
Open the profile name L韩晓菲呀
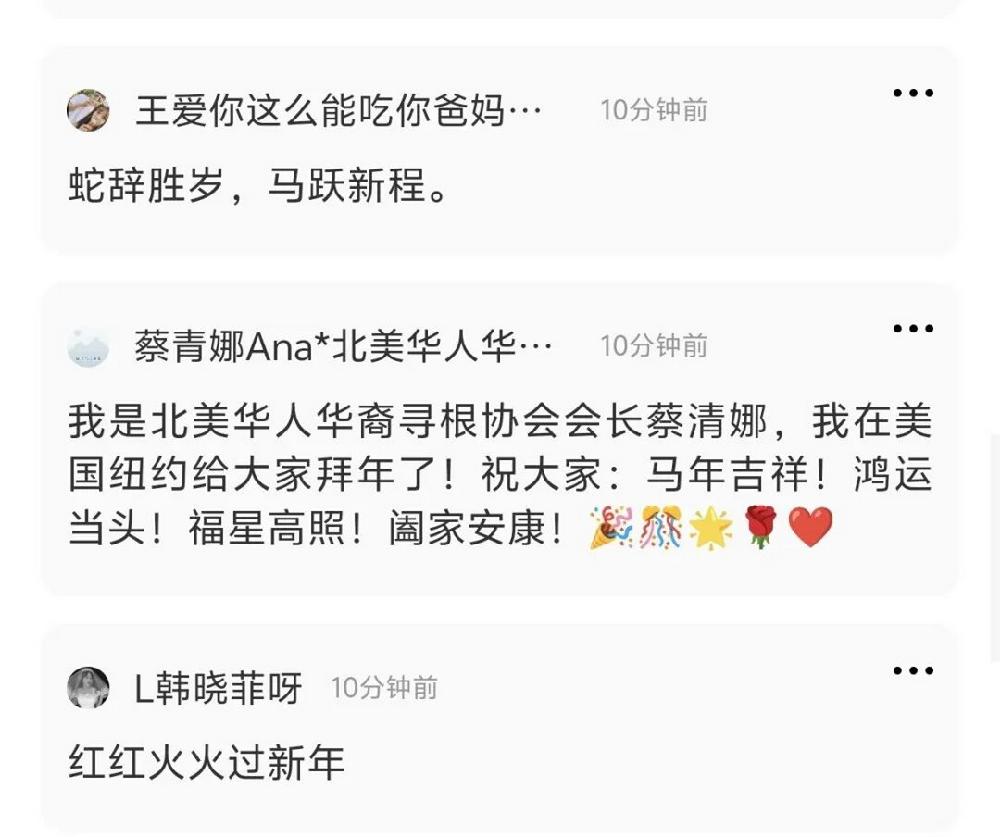pos(218,688)
